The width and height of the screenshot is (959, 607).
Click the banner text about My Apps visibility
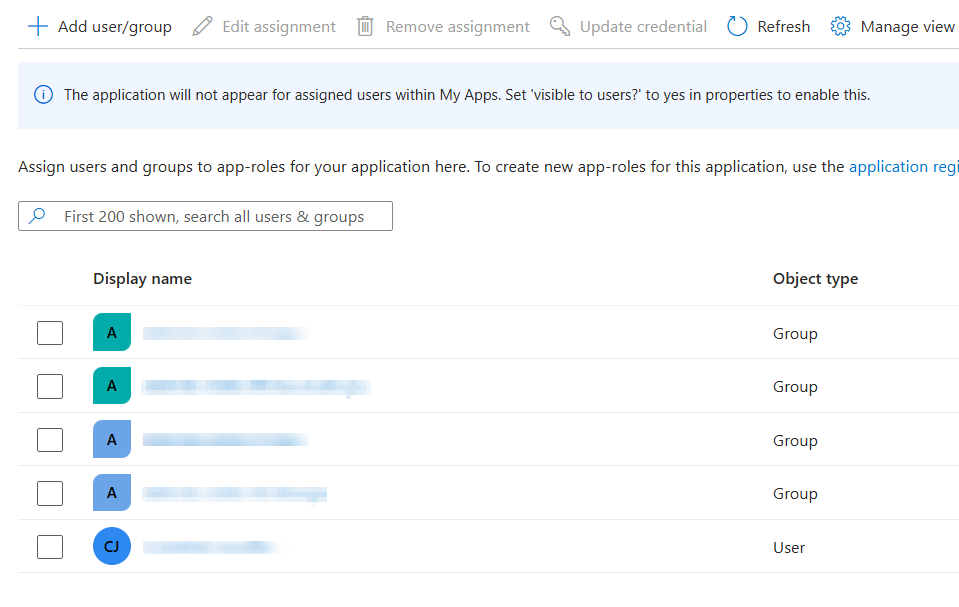pyautogui.click(x=467, y=95)
